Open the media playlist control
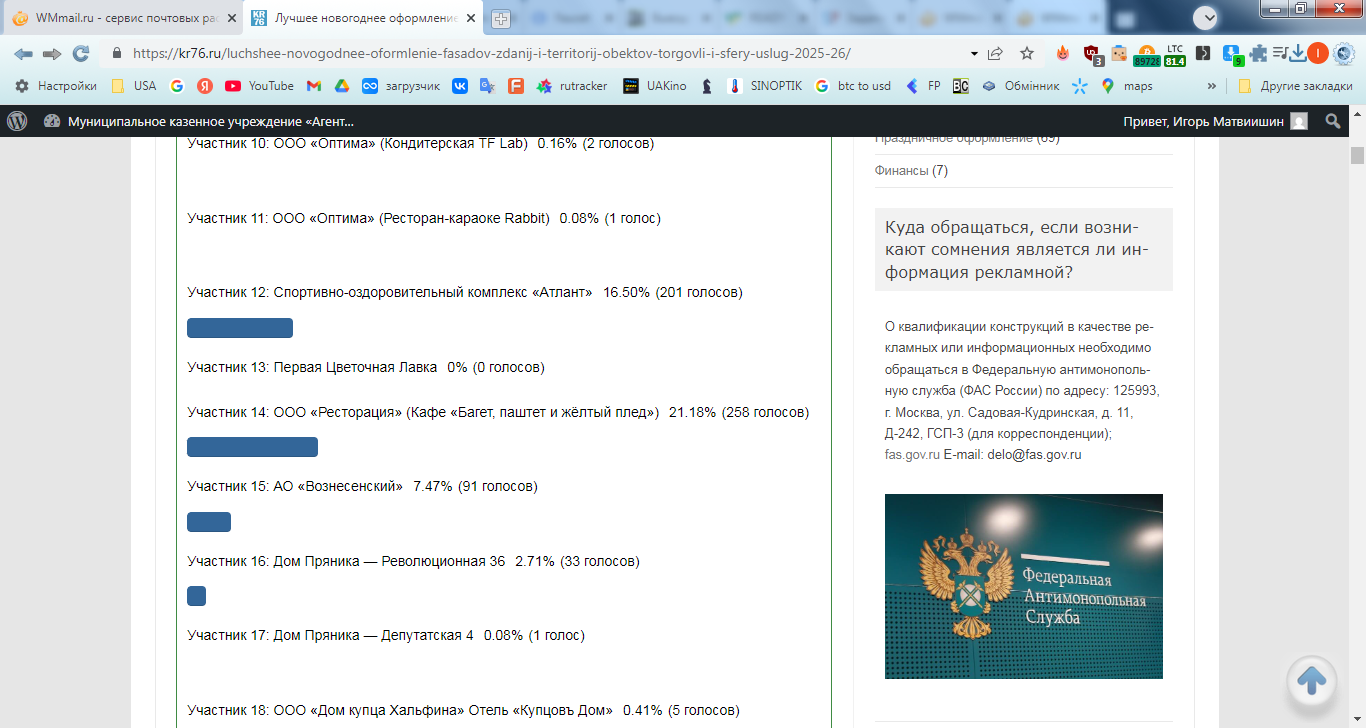The height and width of the screenshot is (728, 1366). [x=1280, y=53]
